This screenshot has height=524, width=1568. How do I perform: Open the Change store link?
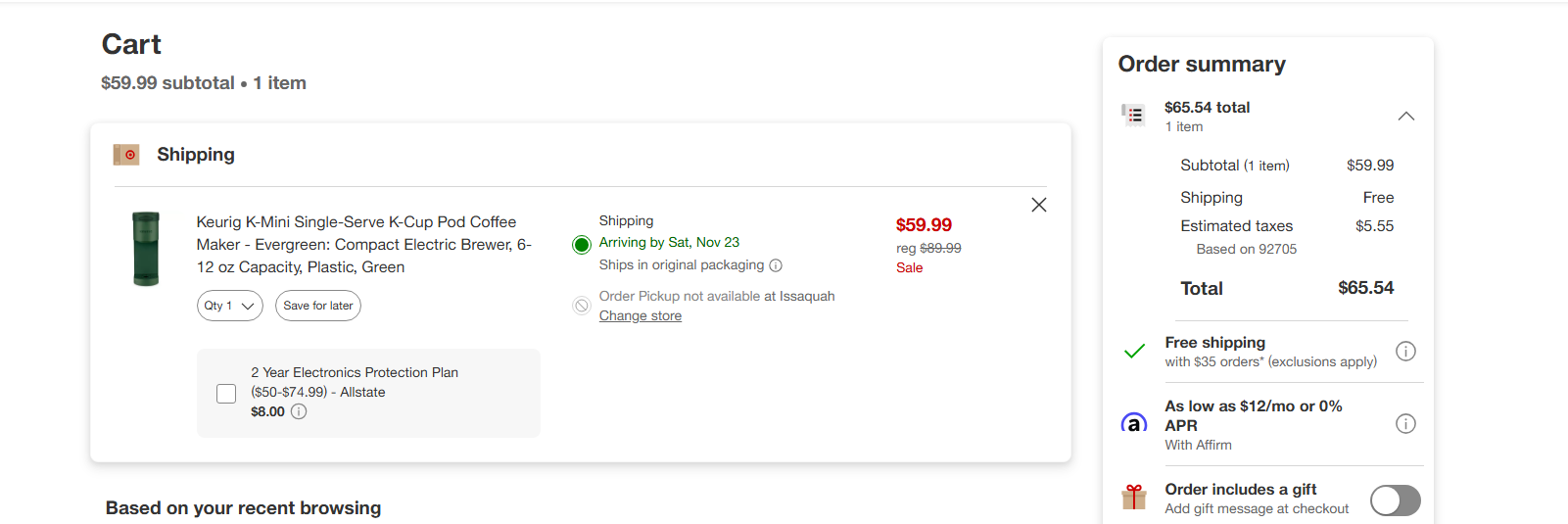tap(641, 315)
